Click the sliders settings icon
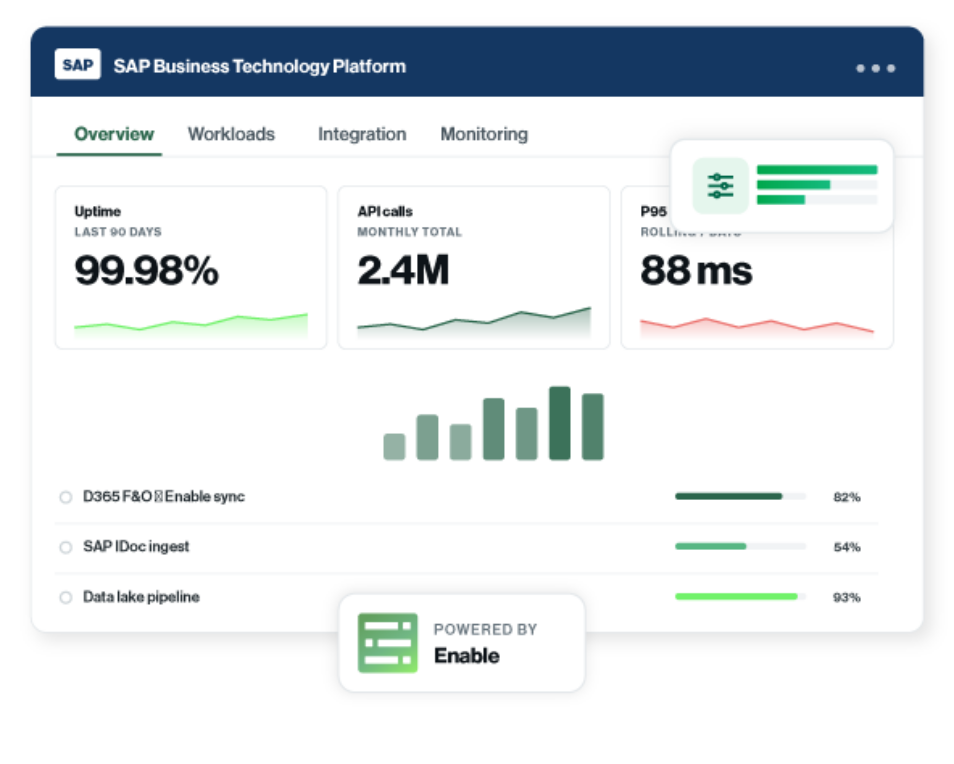Screen dimensions: 954x764 720,186
